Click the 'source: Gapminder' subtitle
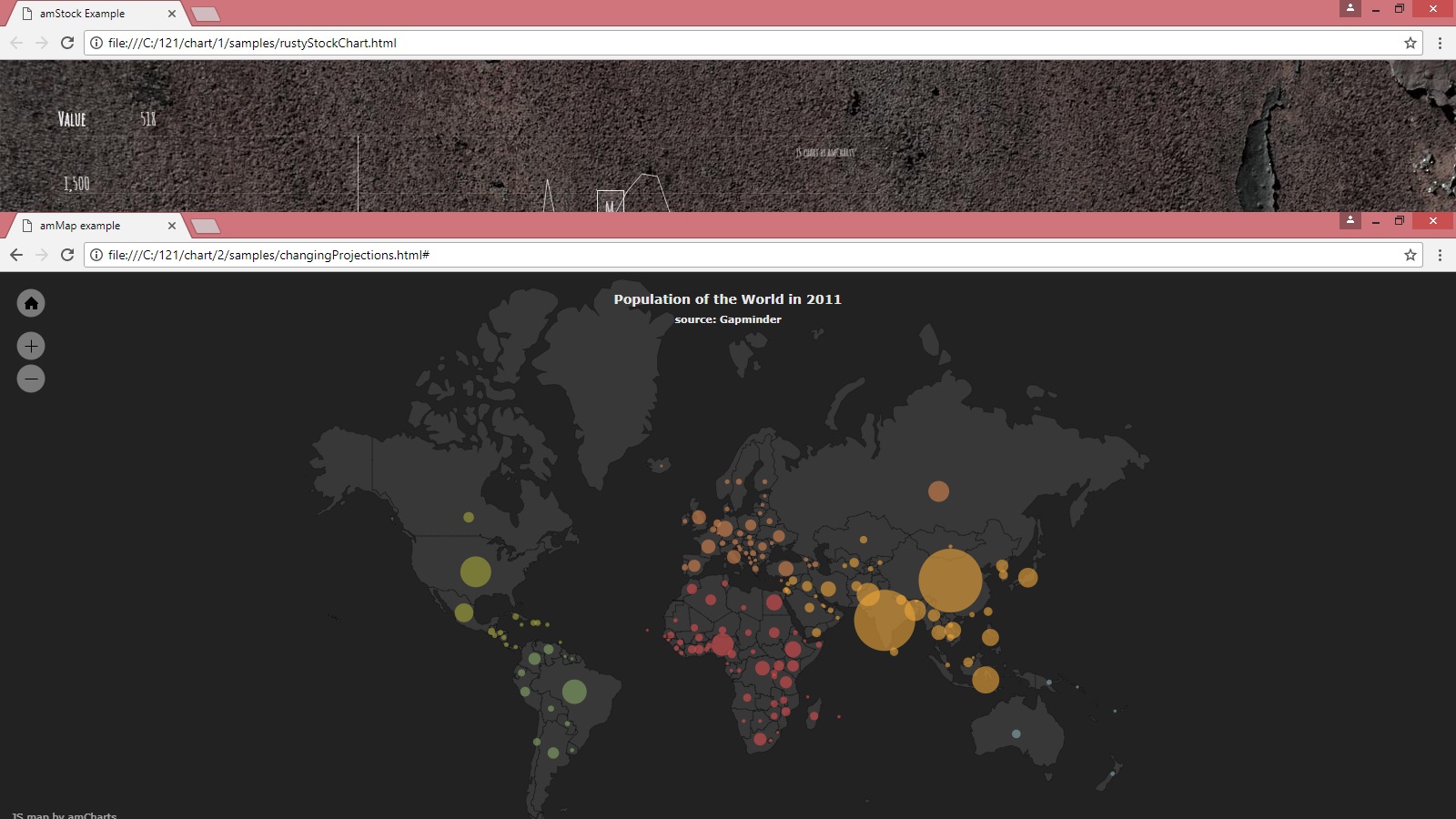This screenshot has width=1456, height=819. click(x=728, y=319)
